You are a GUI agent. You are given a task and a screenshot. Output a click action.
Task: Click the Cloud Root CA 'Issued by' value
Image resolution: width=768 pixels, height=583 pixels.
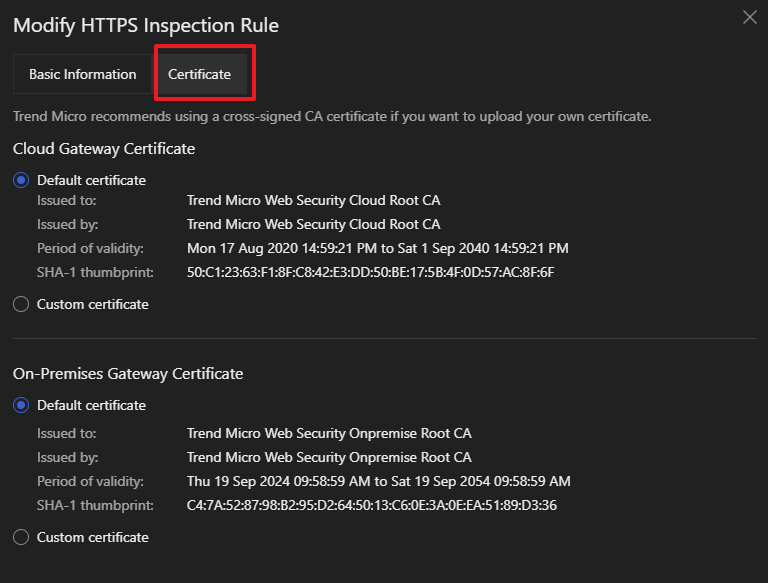(313, 224)
